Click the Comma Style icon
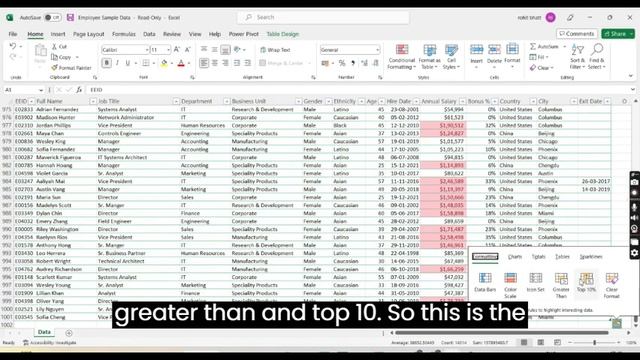The height and width of the screenshot is (360, 640). pyautogui.click(x=353, y=63)
